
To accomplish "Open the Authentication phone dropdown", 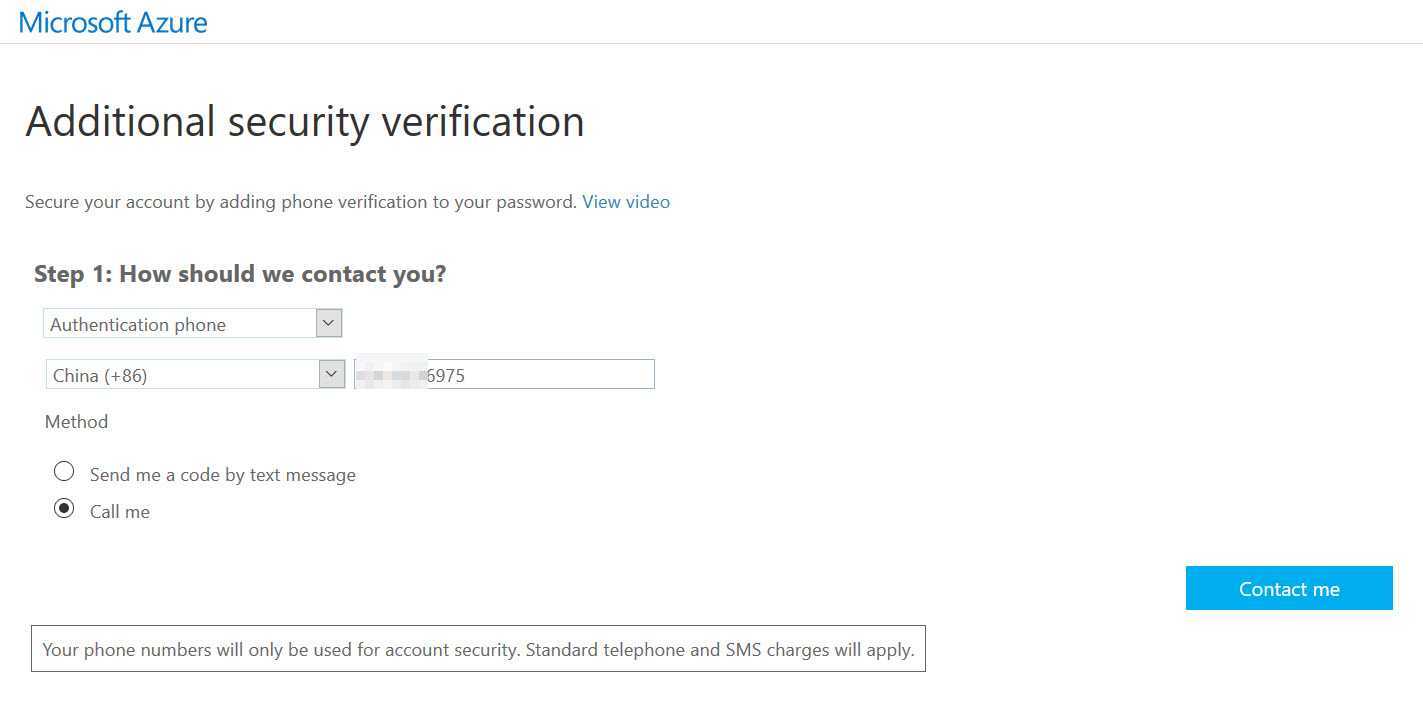I will (x=180, y=324).
